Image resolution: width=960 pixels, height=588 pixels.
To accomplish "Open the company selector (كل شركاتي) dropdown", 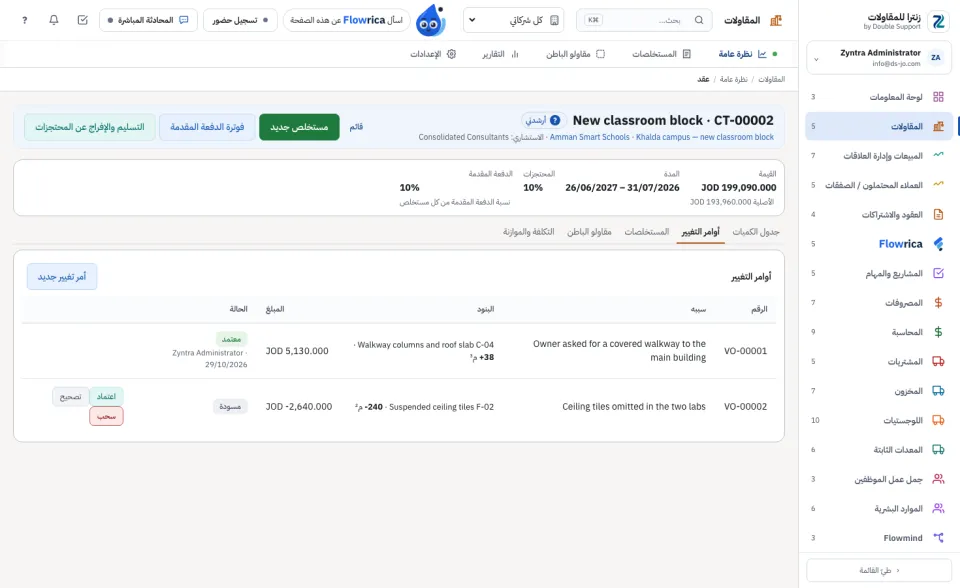I will [514, 20].
